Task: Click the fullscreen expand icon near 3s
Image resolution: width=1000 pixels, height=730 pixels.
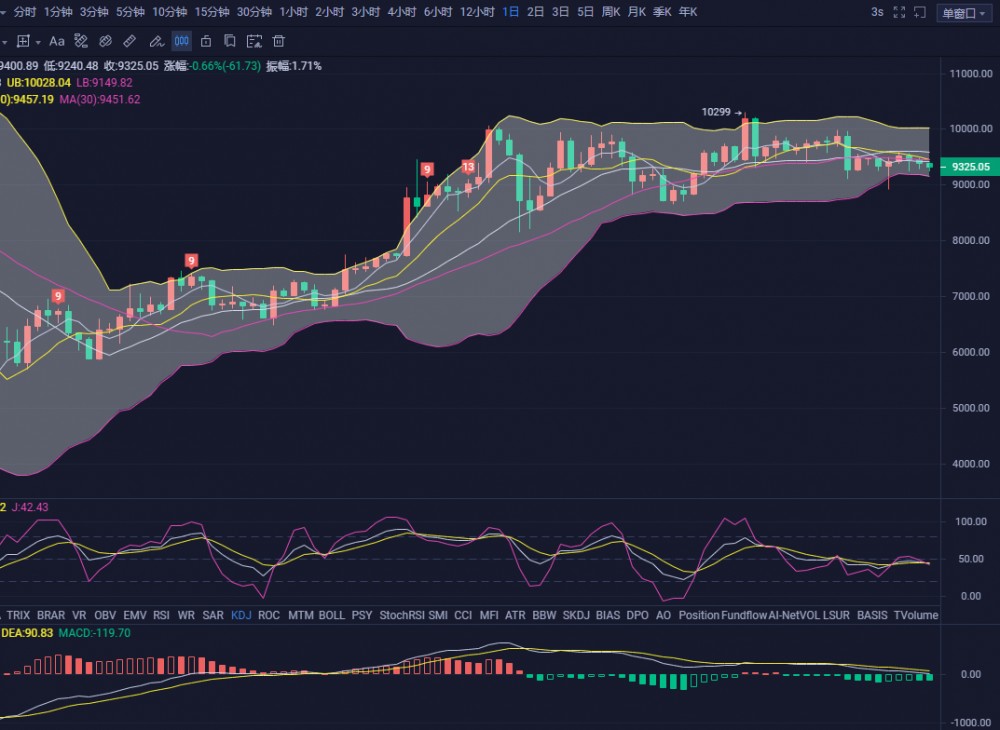Action: point(899,12)
